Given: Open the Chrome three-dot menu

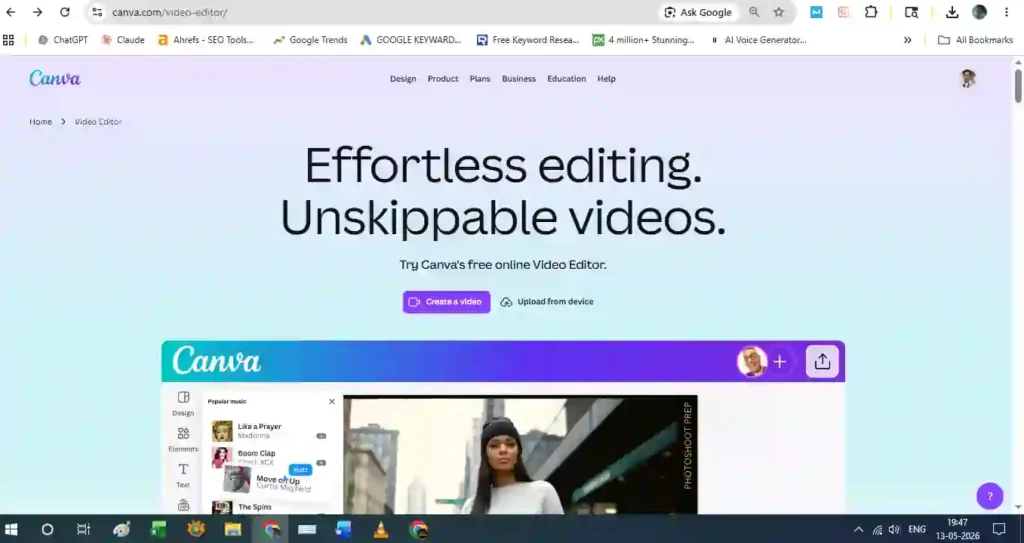Looking at the screenshot, I should (1006, 12).
